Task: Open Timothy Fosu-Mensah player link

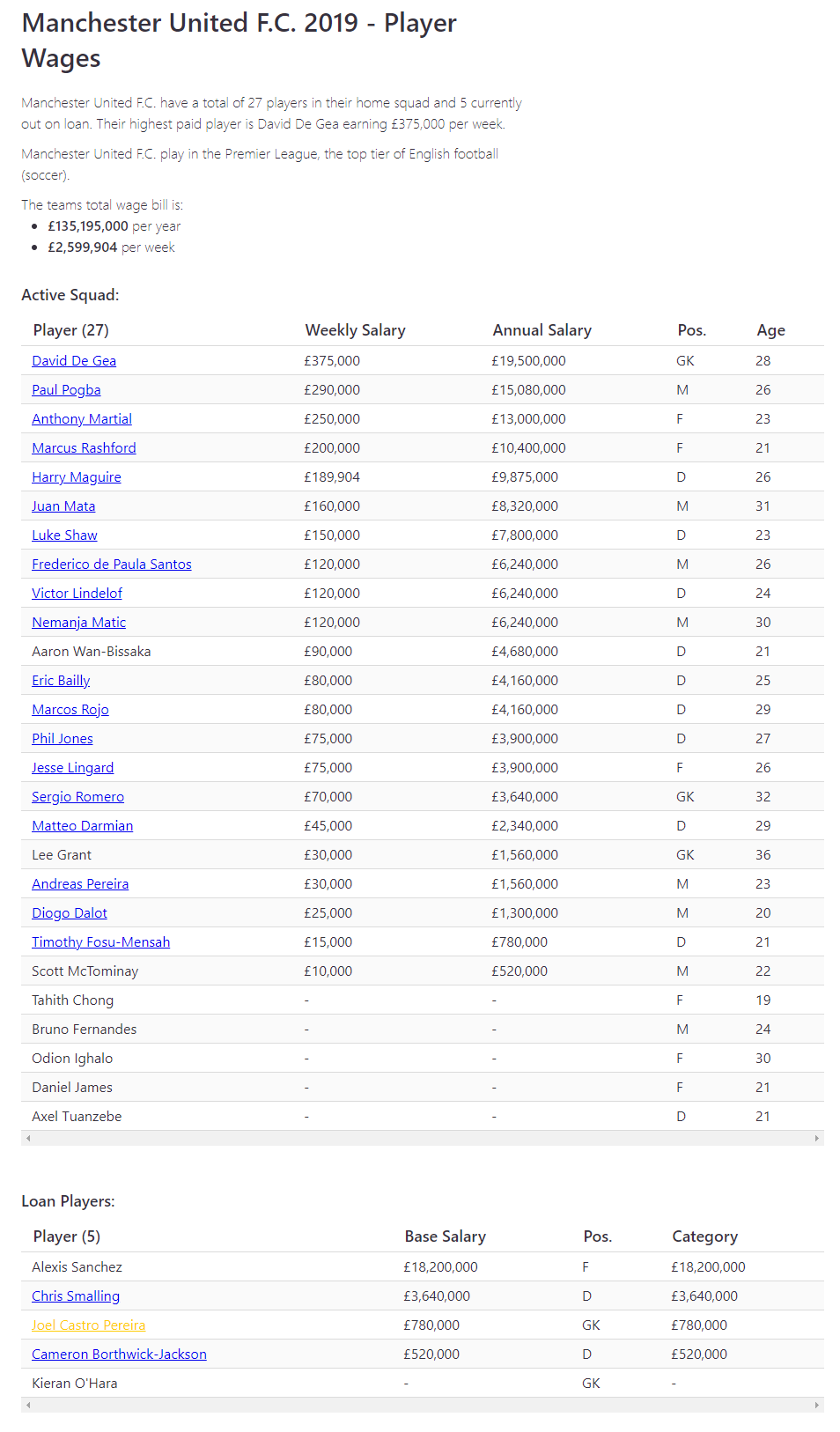Action: [100, 941]
